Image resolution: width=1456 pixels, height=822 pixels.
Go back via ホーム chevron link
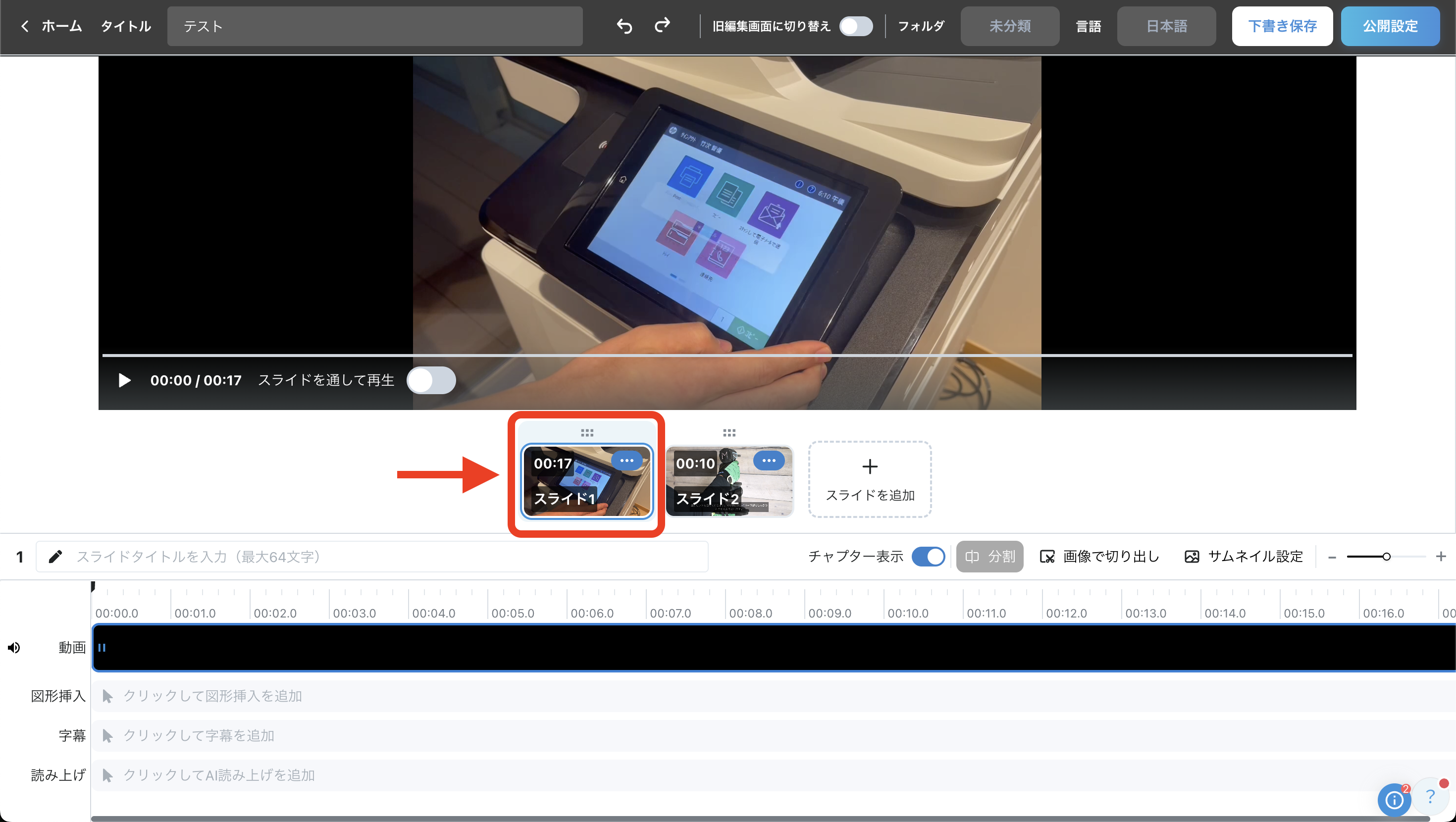pos(51,26)
